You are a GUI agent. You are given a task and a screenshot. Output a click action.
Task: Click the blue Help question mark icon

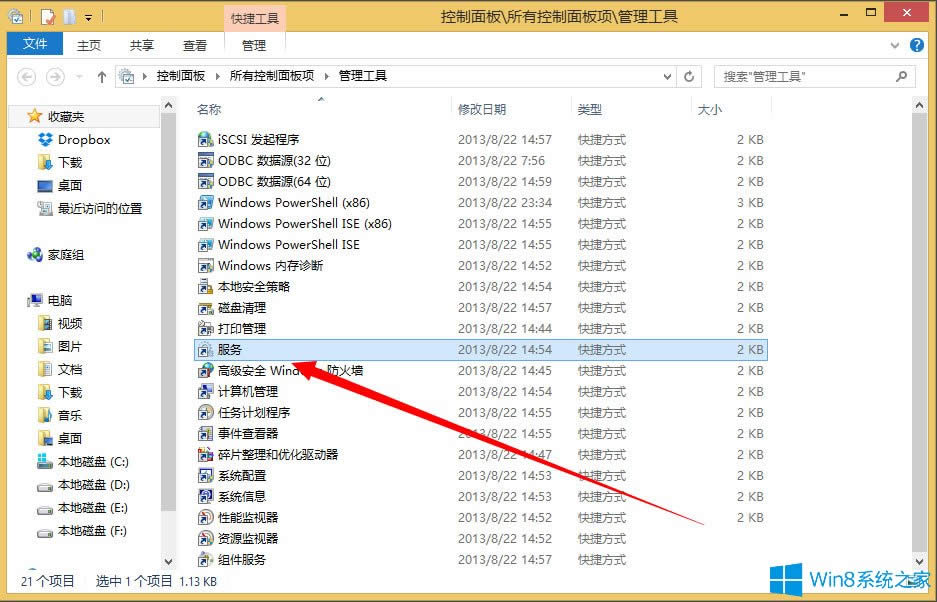(917, 44)
